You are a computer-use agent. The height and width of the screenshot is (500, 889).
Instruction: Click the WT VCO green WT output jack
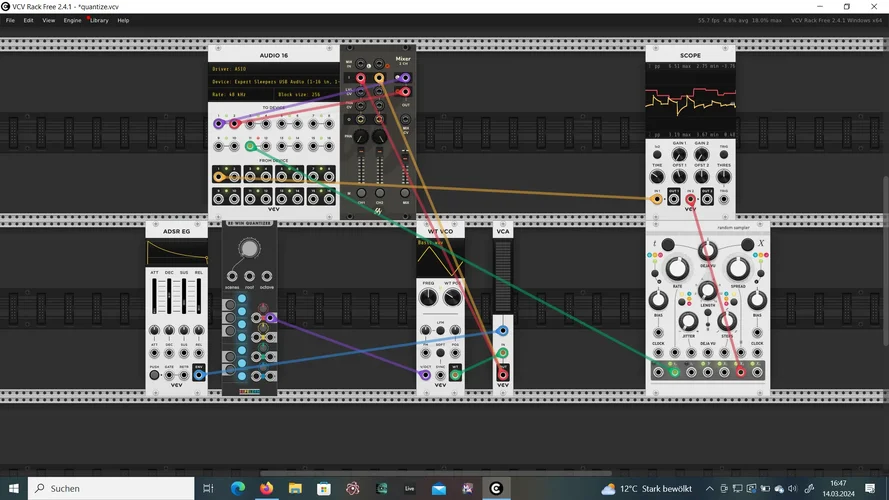[455, 375]
